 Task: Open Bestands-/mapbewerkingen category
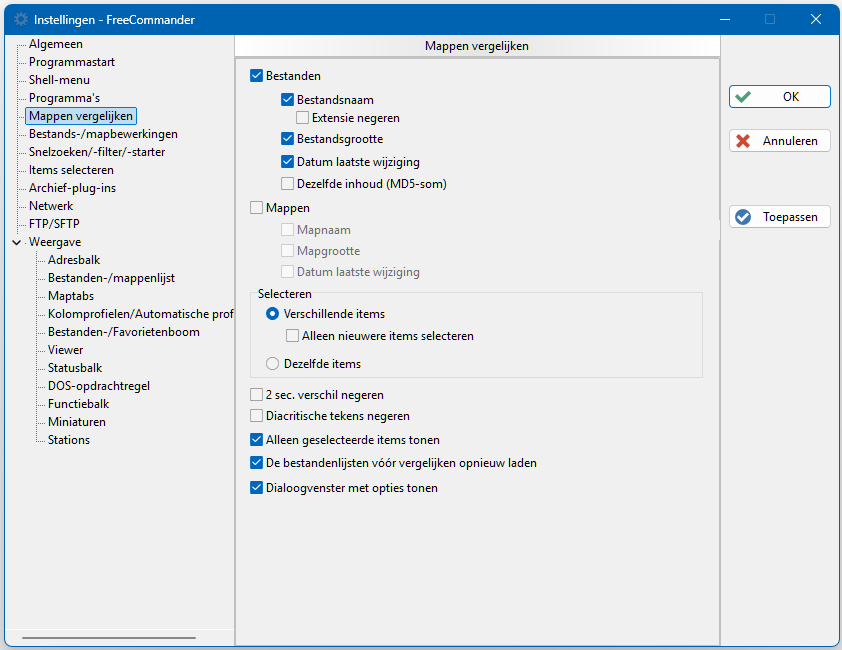103,134
